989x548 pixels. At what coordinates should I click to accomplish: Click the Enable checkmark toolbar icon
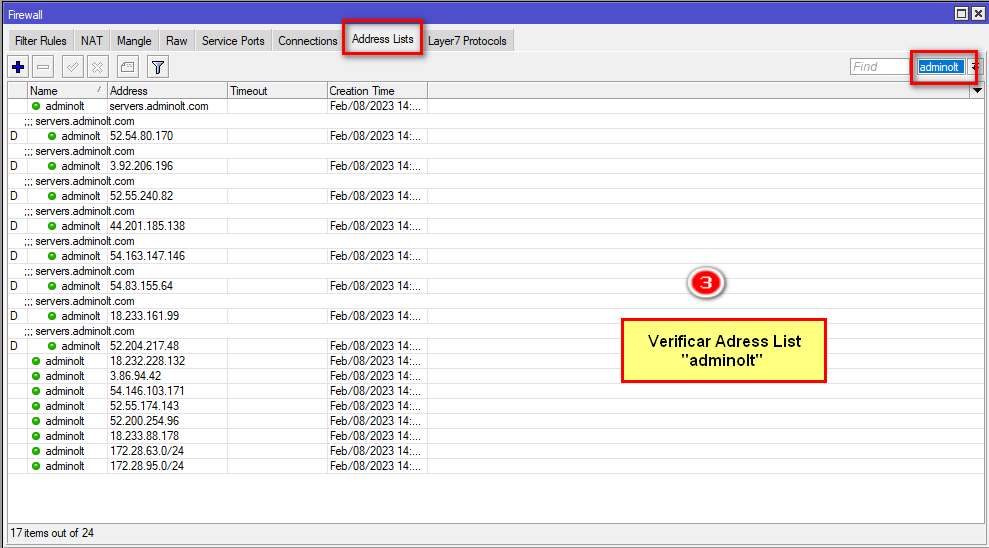pos(72,67)
